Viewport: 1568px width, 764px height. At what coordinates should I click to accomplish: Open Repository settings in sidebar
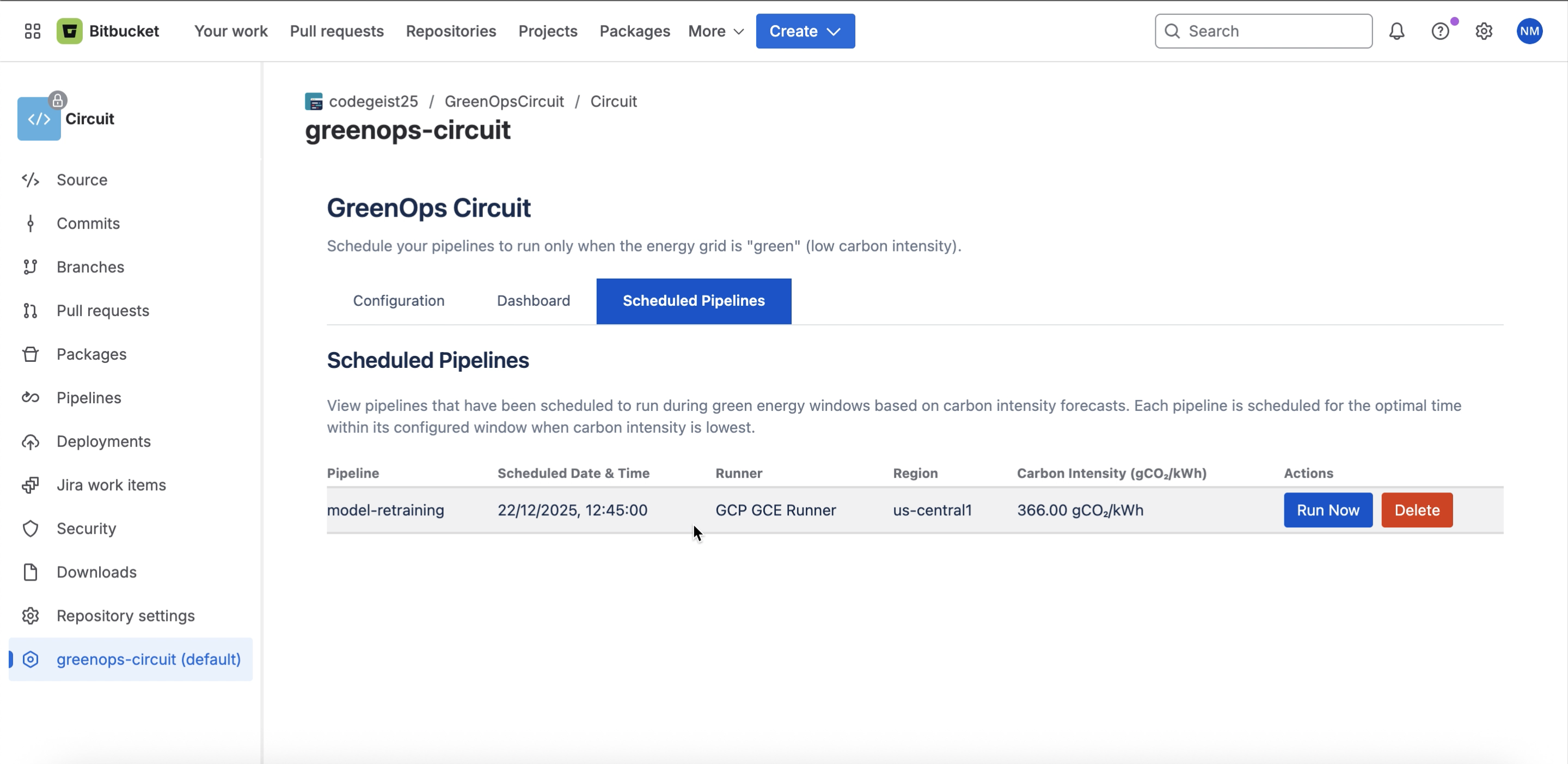(125, 615)
